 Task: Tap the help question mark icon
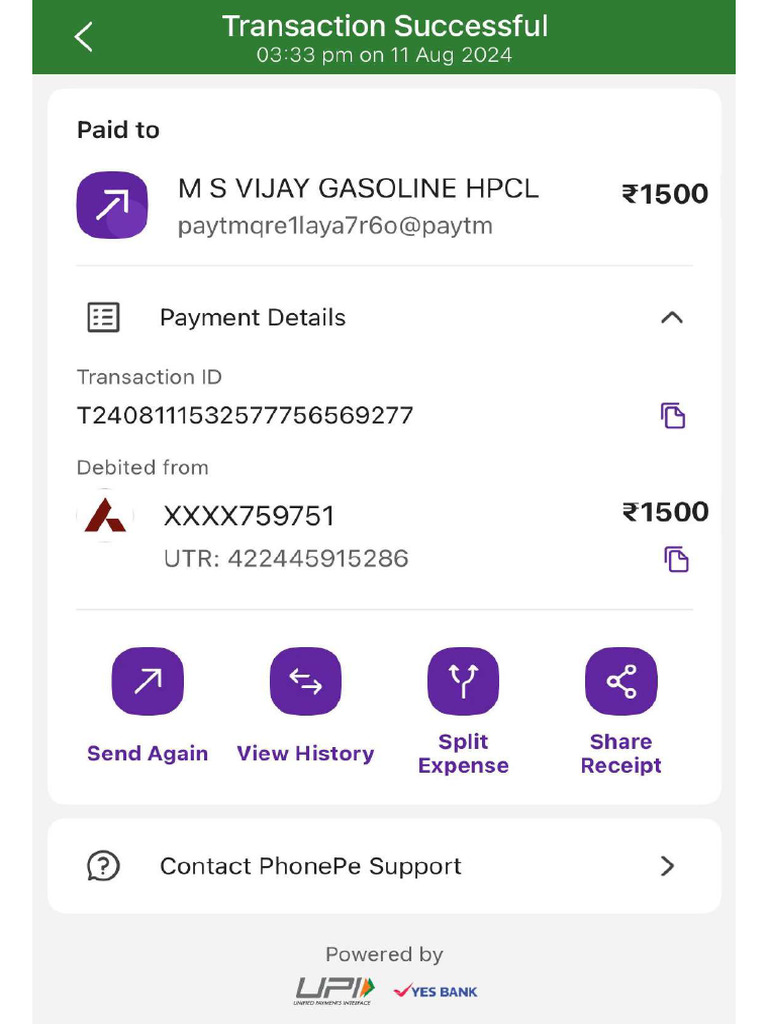[x=103, y=866]
